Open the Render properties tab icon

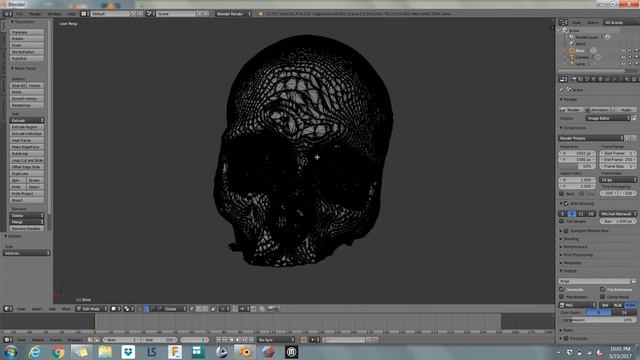[x=574, y=79]
